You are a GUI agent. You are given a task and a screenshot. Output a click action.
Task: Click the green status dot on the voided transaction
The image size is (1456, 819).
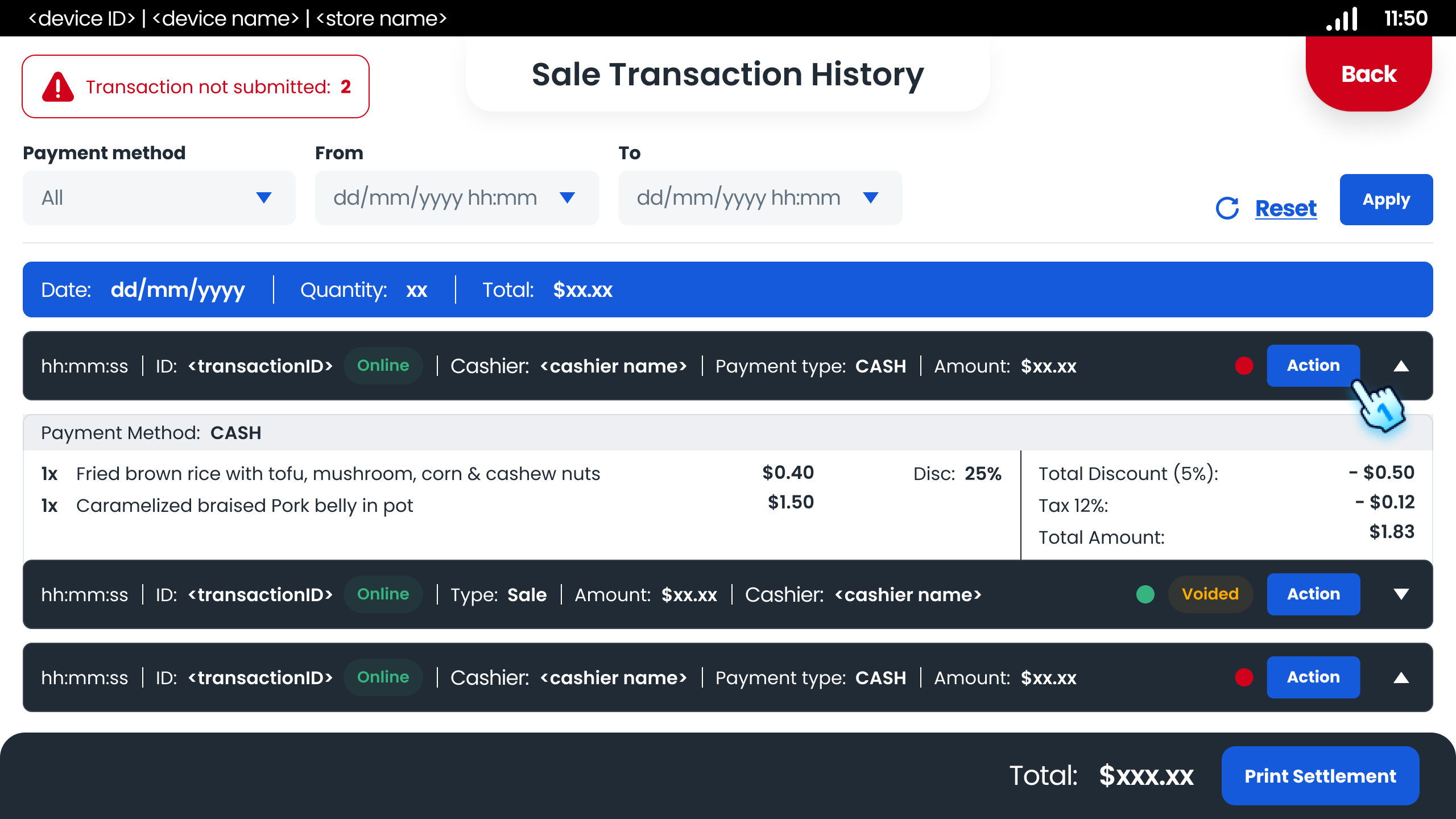coord(1145,594)
